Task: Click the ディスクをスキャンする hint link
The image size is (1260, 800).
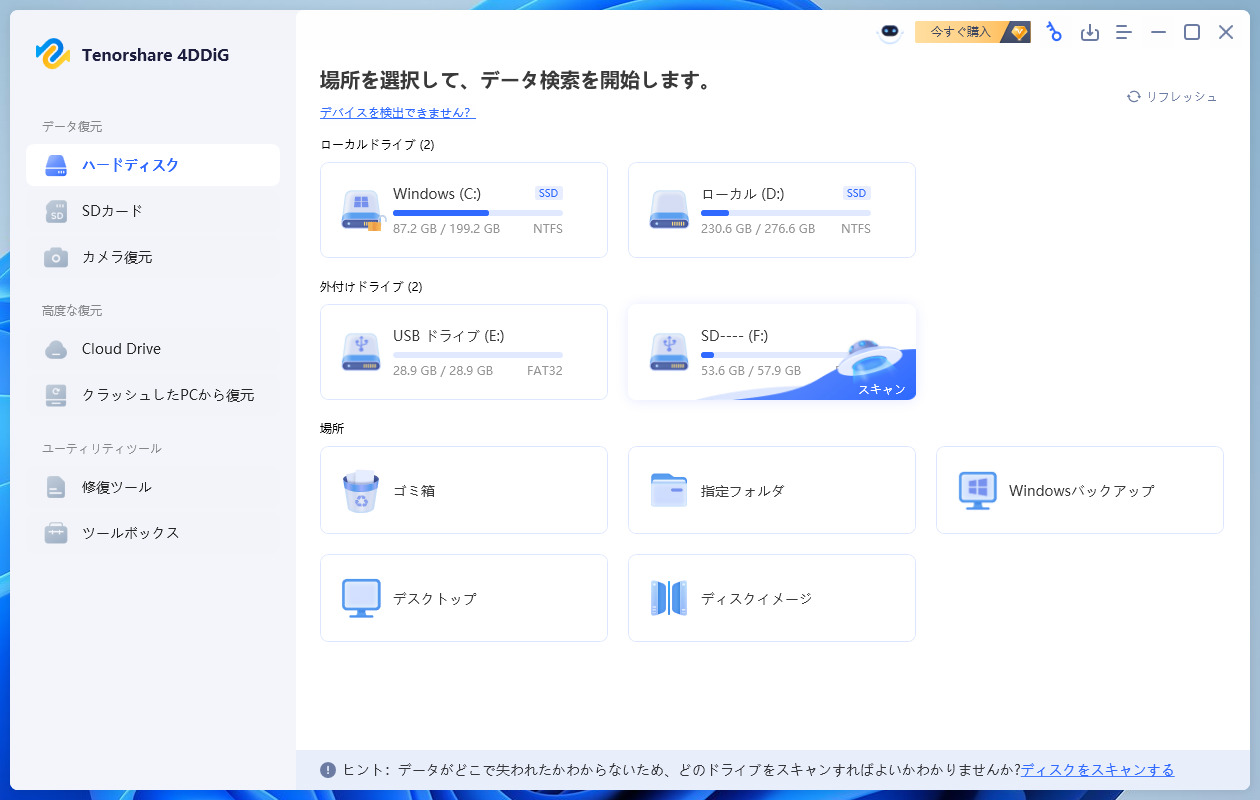Action: [x=1097, y=770]
